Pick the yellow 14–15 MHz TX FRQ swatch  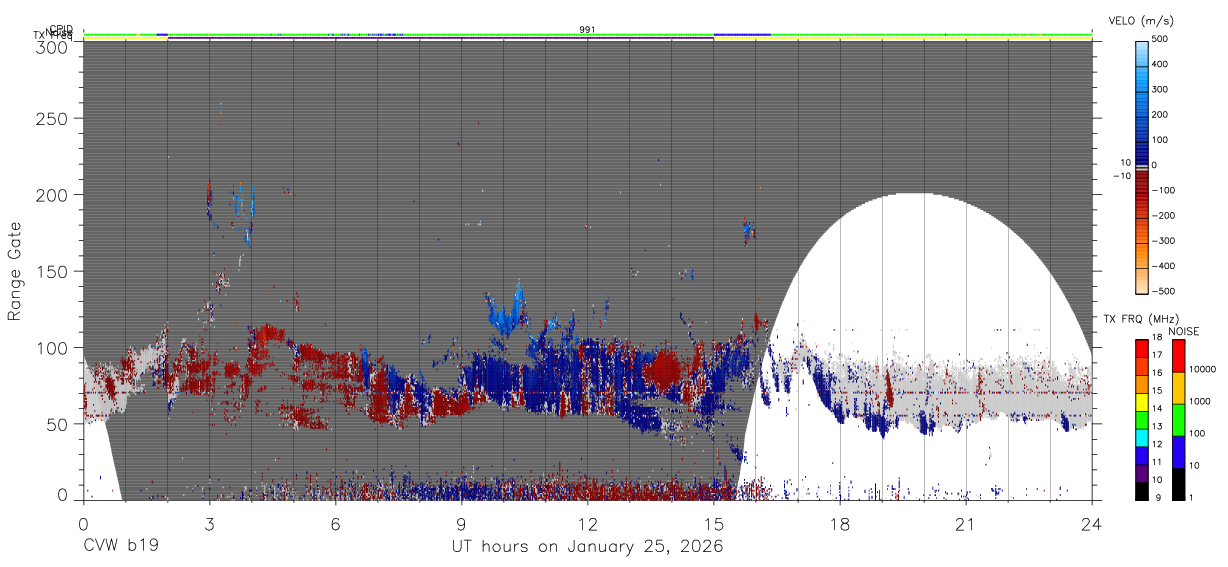coord(1143,400)
